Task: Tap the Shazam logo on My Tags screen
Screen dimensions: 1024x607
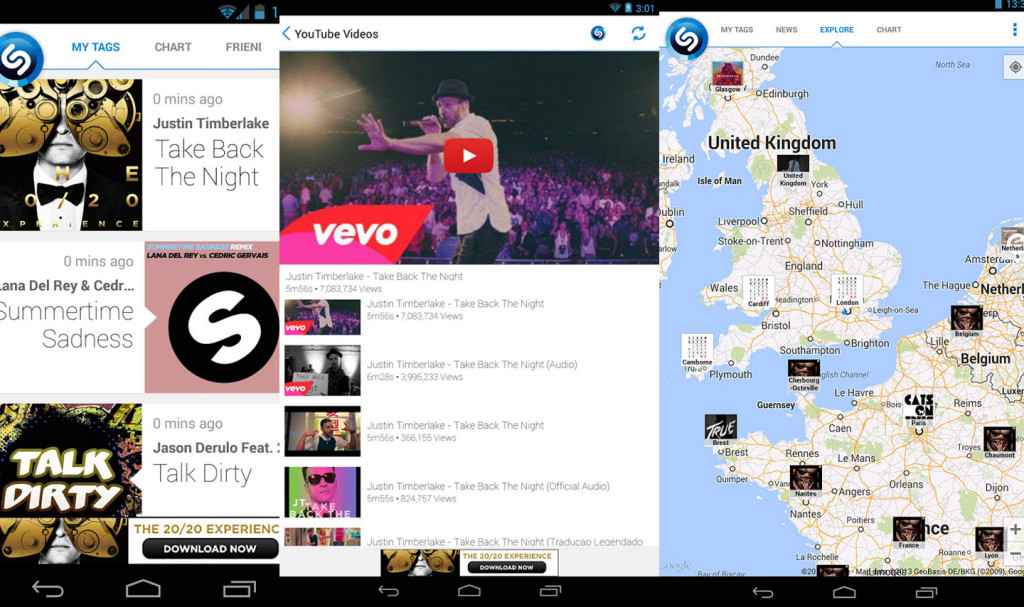Action: tap(20, 58)
